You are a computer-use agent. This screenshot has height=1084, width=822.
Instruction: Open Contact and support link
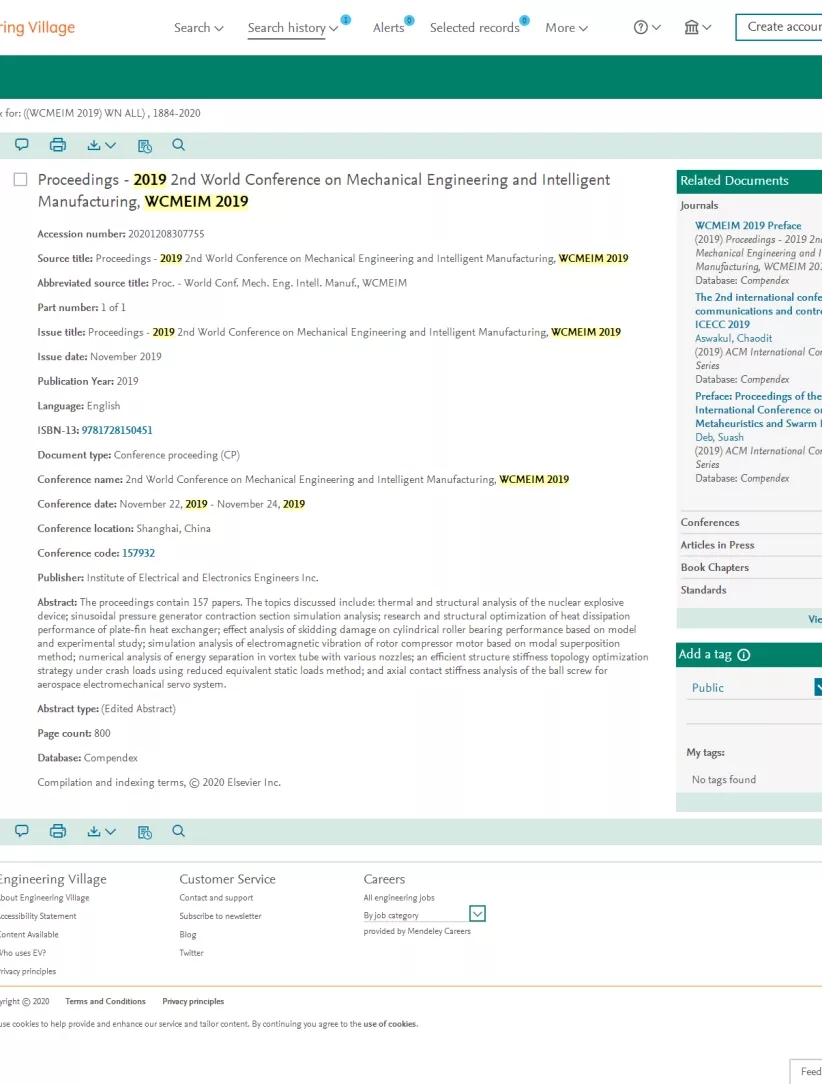click(216, 897)
